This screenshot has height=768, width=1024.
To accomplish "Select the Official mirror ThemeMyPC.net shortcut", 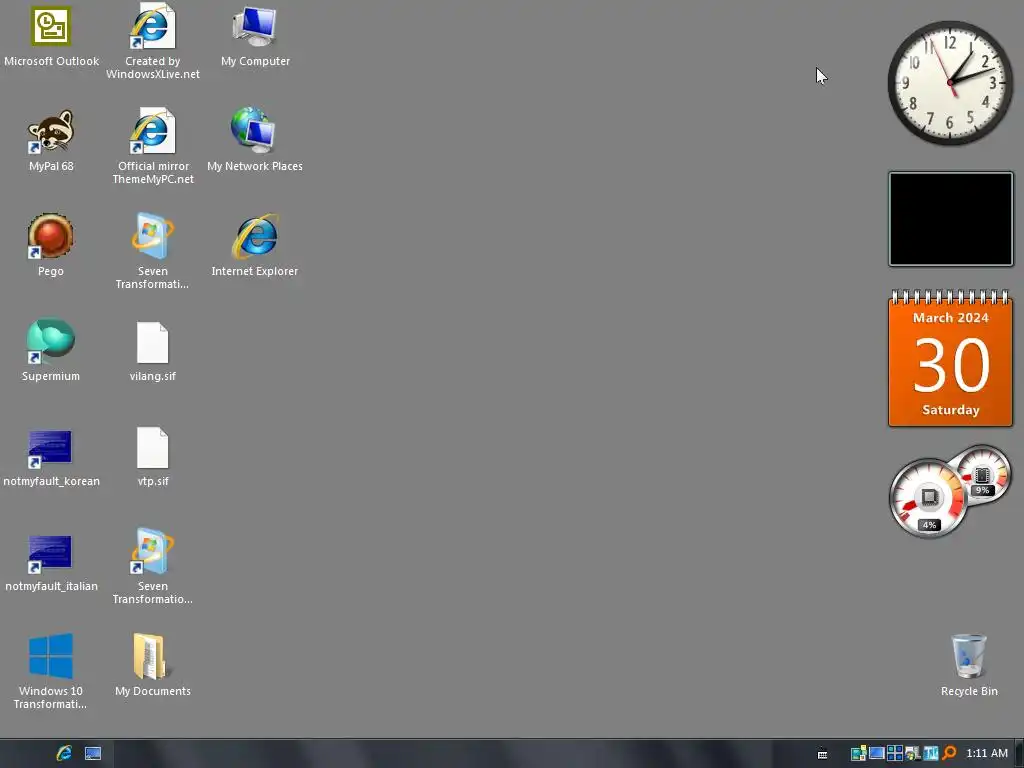I will [x=153, y=146].
